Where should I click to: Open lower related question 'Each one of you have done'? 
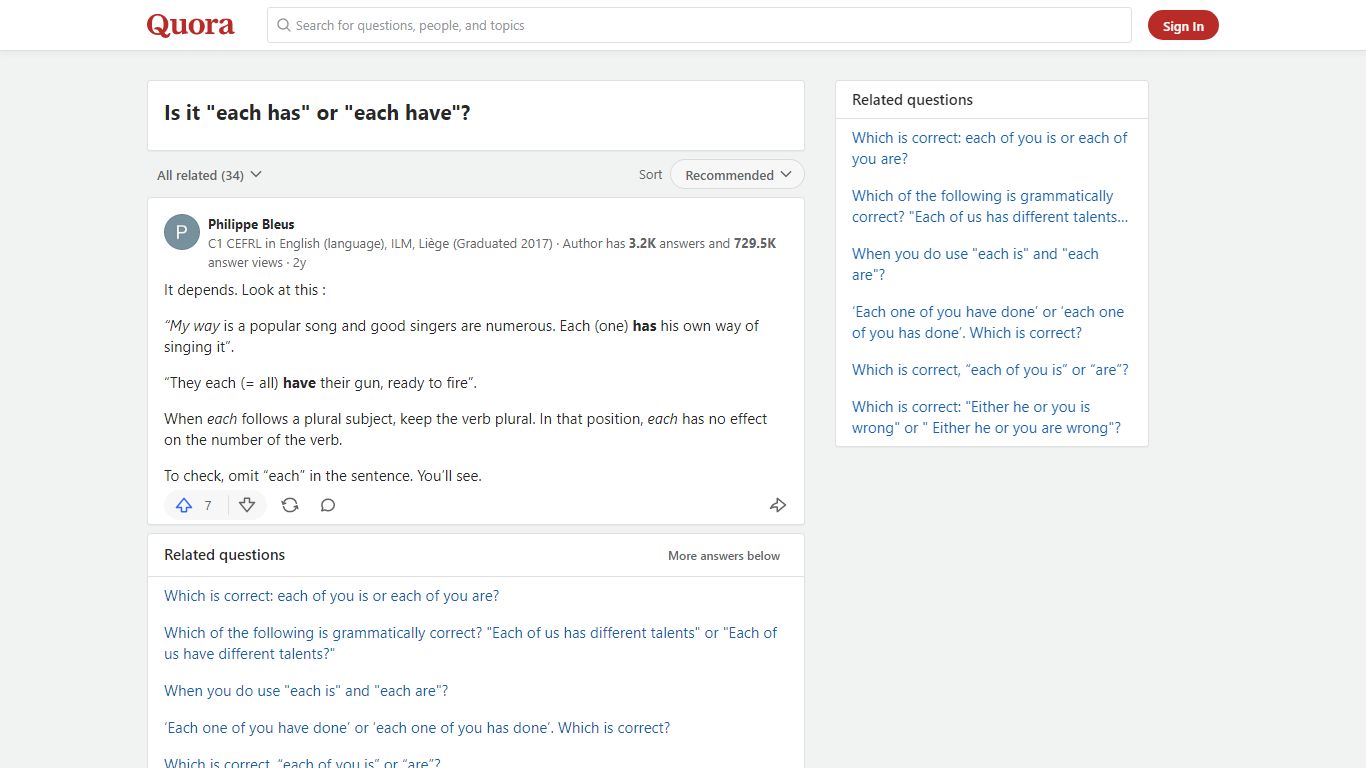click(417, 728)
